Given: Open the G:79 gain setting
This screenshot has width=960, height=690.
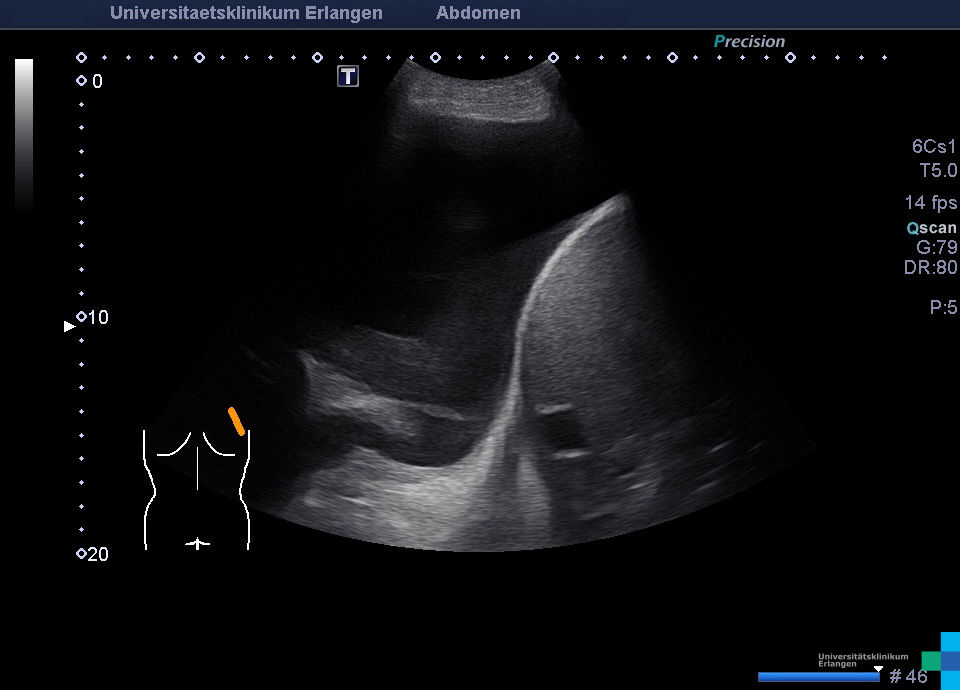Looking at the screenshot, I should [936, 247].
